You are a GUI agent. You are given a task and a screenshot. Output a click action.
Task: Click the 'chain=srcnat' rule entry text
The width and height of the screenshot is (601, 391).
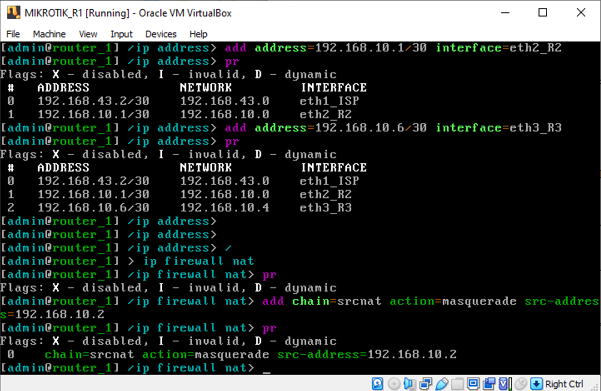pyautogui.click(x=89, y=354)
